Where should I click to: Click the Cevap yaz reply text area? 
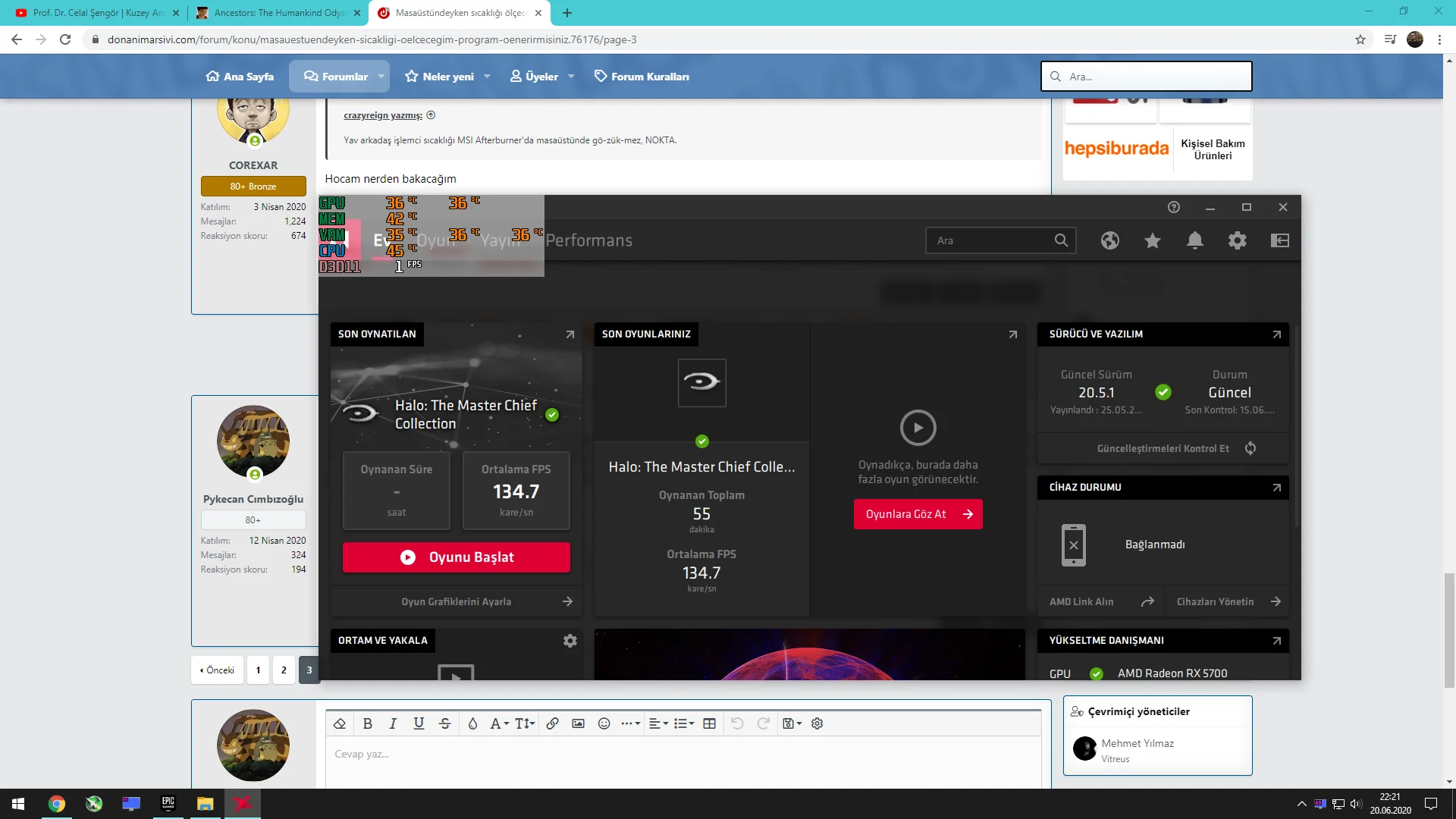tap(683, 761)
